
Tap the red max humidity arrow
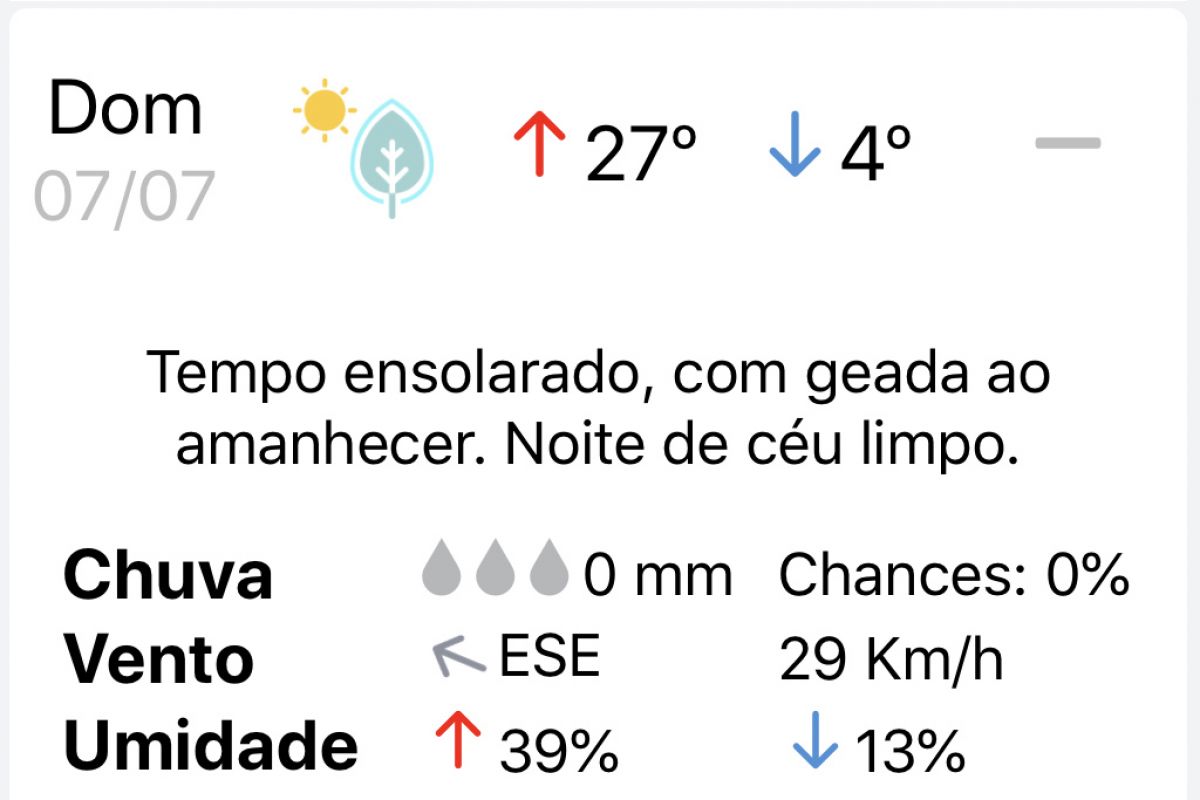[457, 741]
